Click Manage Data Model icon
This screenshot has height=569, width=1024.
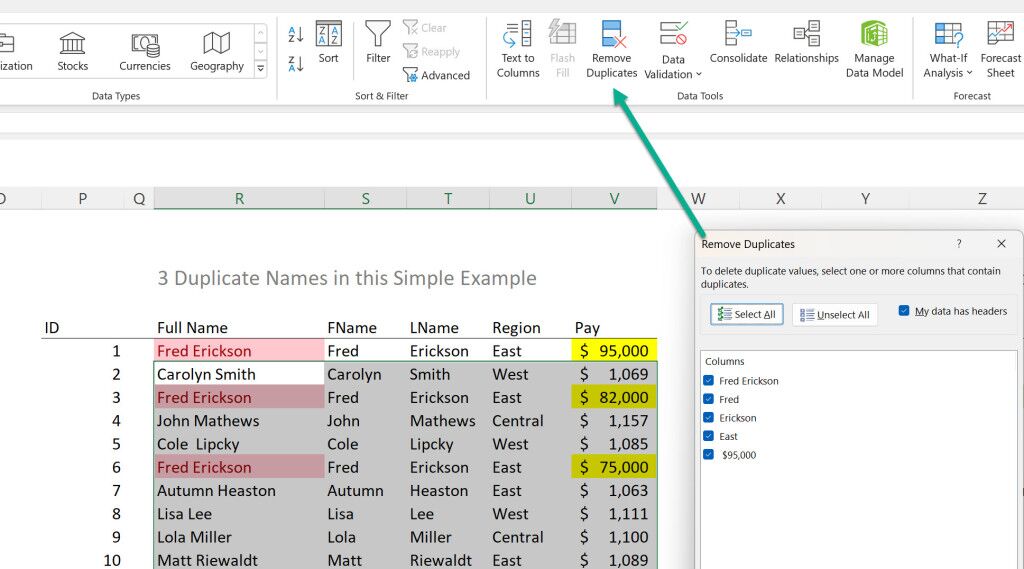point(874,37)
